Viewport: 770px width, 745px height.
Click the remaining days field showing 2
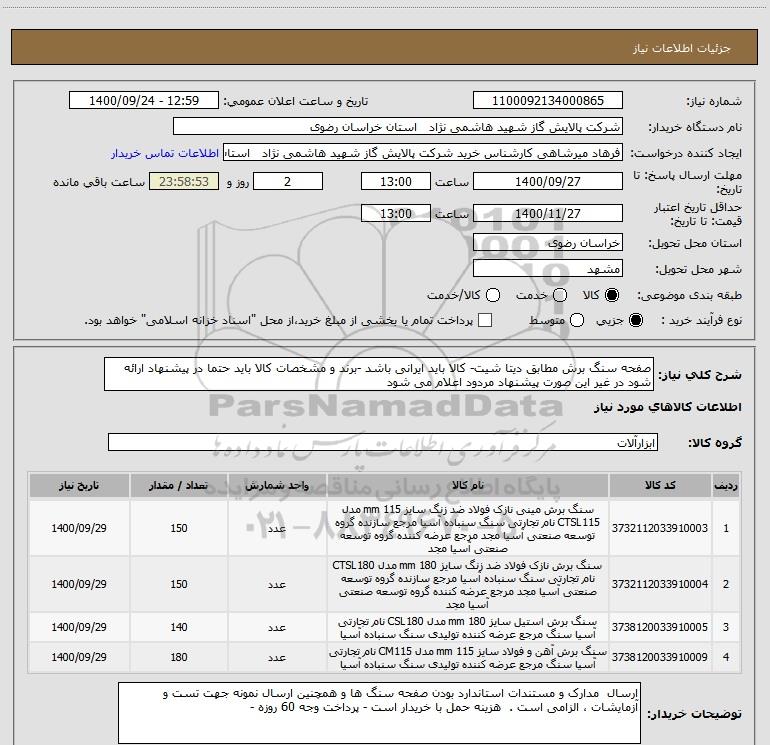click(288, 181)
